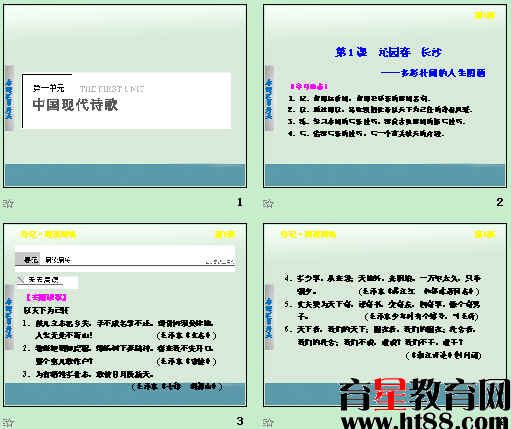511x429 pixels.
Task: Click the 有星教育网 watermark logo
Action: point(424,394)
